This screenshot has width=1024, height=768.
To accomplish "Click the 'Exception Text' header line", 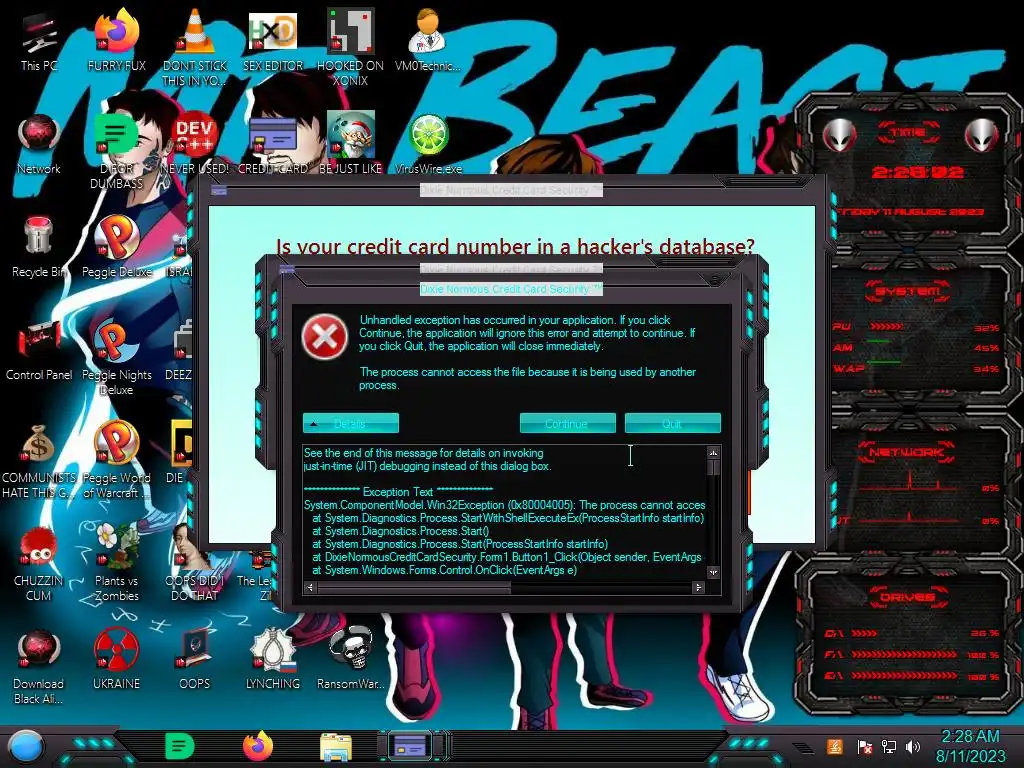I will coord(398,492).
